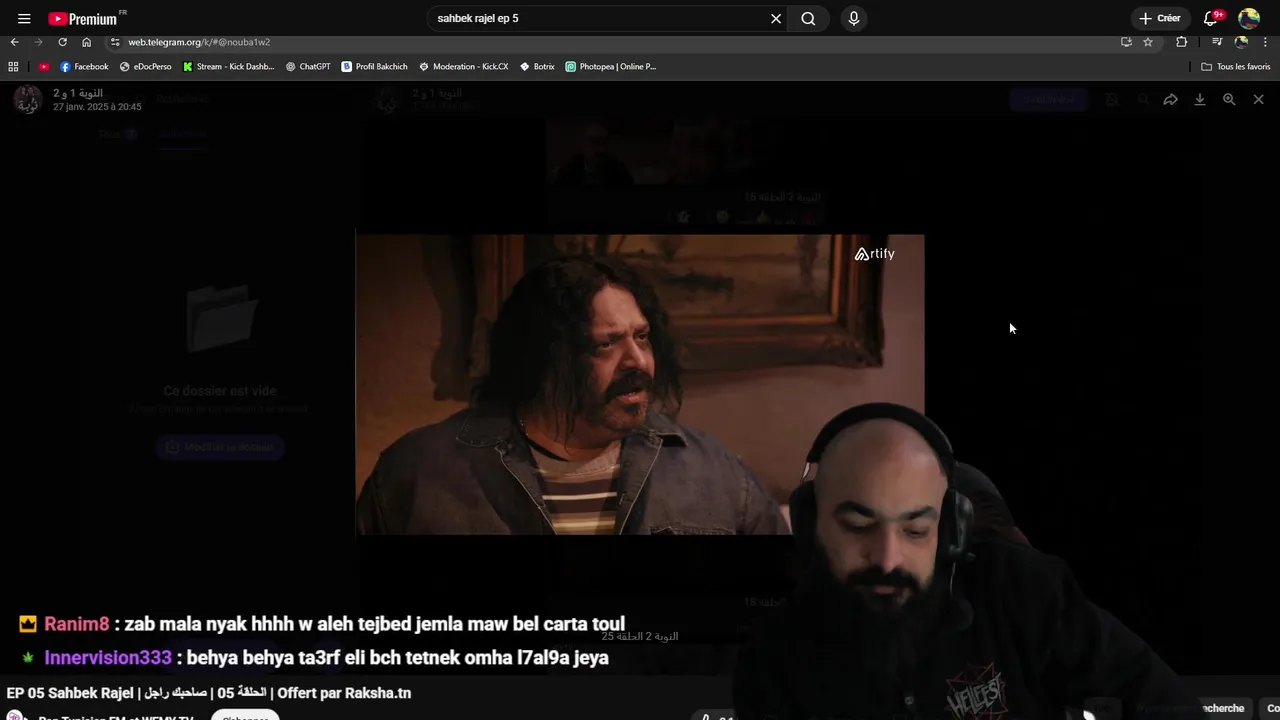Viewport: 1280px width, 720px height.
Task: Install the Telegram web app icon
Action: pos(1126,42)
